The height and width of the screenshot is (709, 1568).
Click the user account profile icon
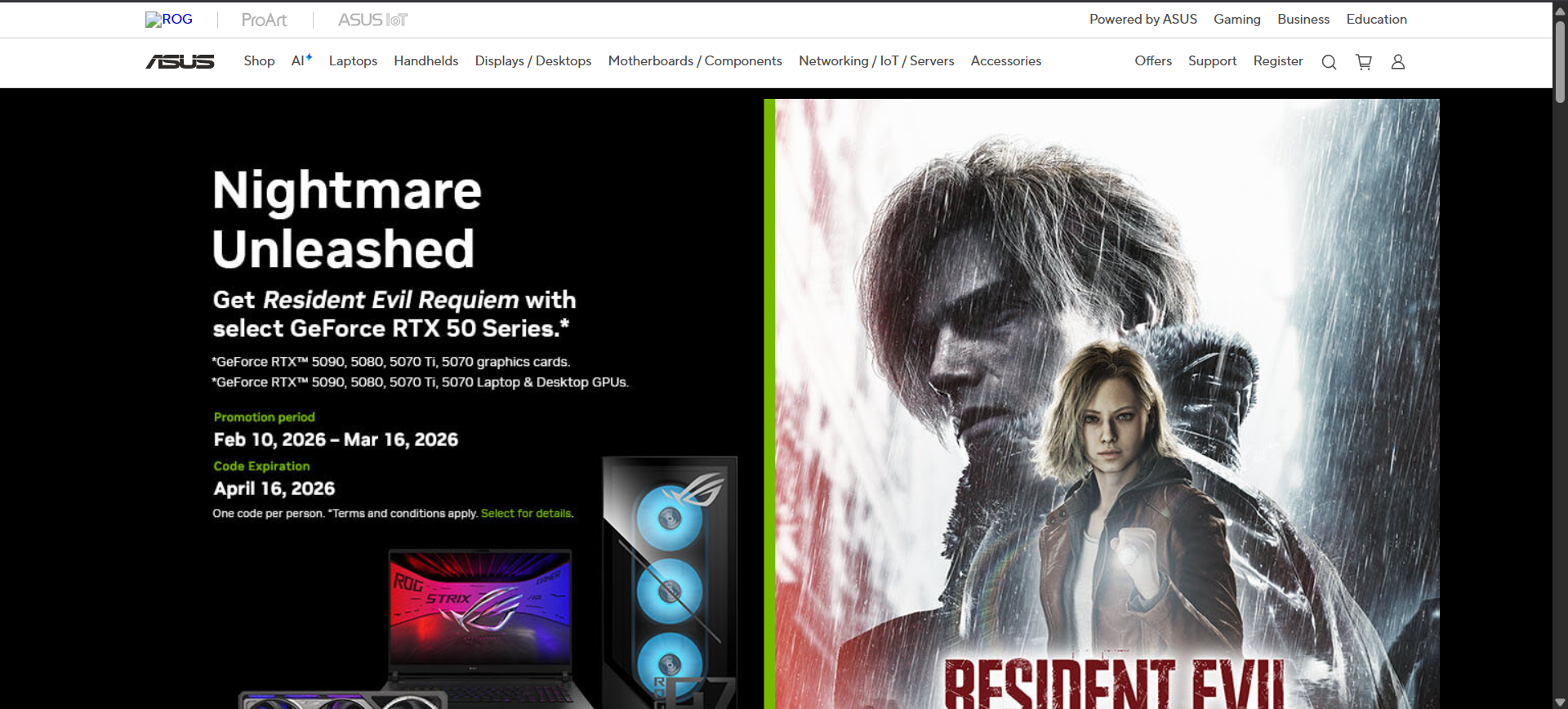[x=1398, y=62]
